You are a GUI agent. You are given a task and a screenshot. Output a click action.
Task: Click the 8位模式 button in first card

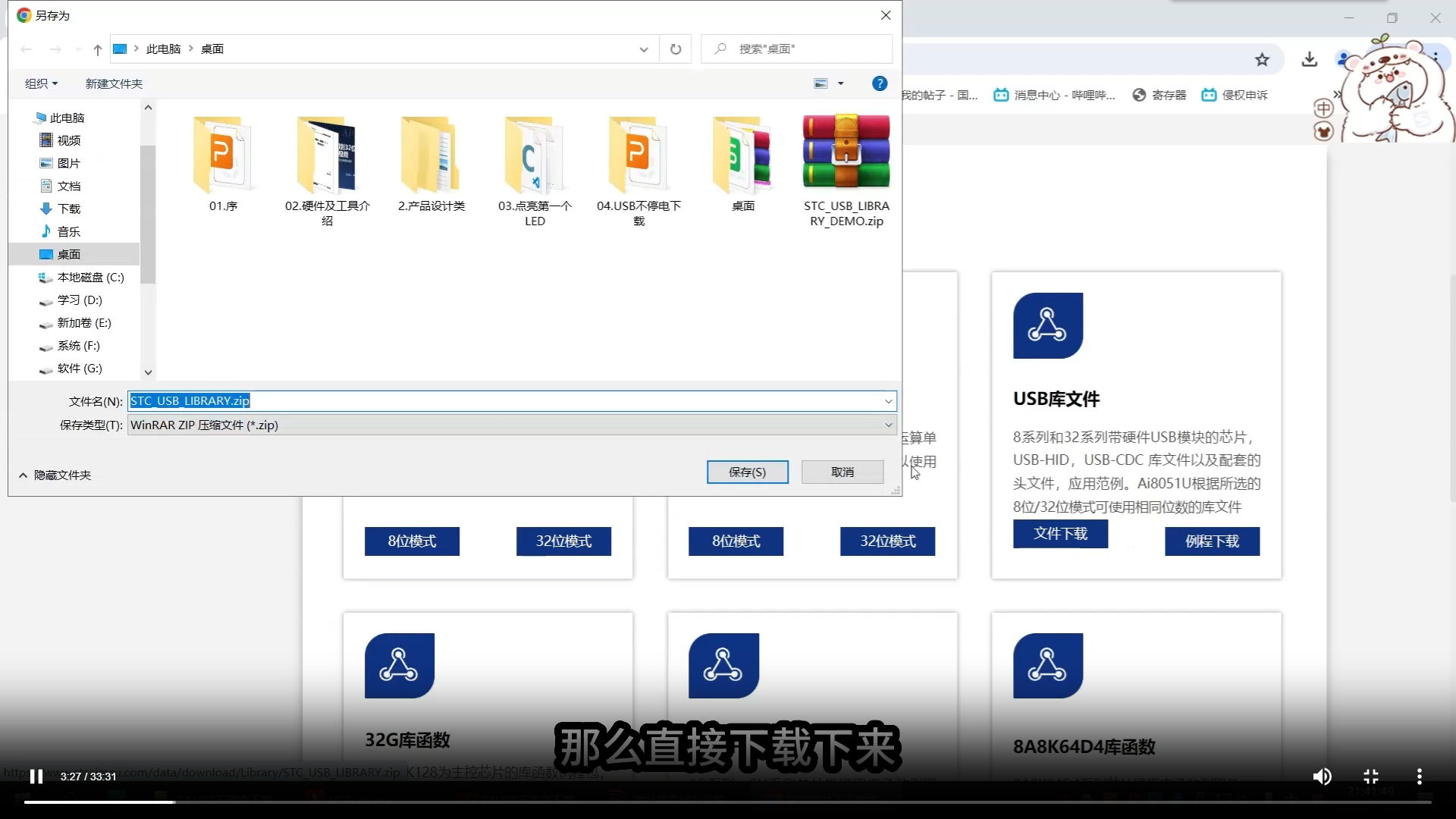pyautogui.click(x=412, y=541)
